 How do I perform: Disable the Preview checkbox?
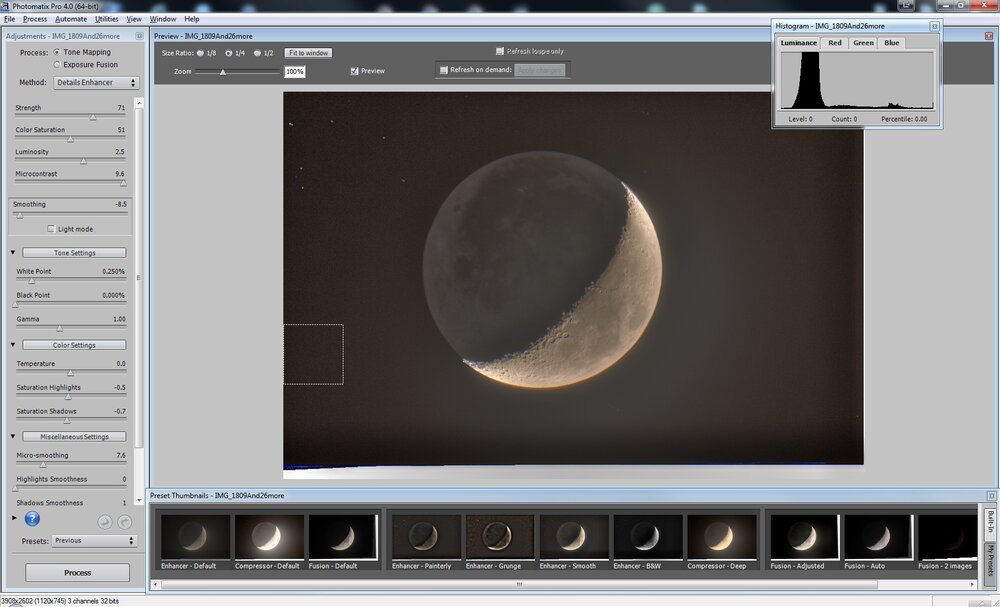coord(354,71)
